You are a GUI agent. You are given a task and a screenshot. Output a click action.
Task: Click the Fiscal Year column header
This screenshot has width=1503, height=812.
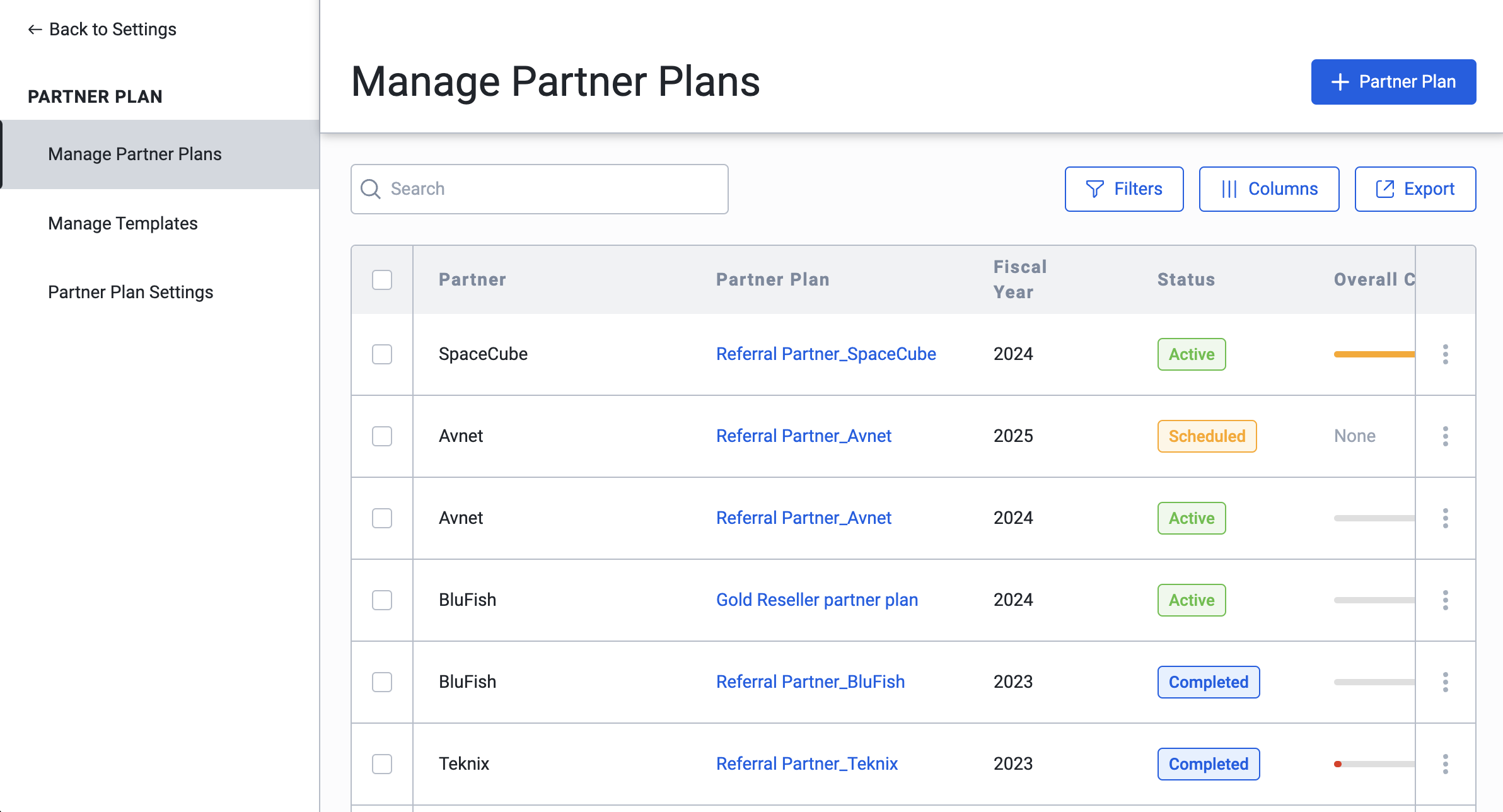(1020, 280)
